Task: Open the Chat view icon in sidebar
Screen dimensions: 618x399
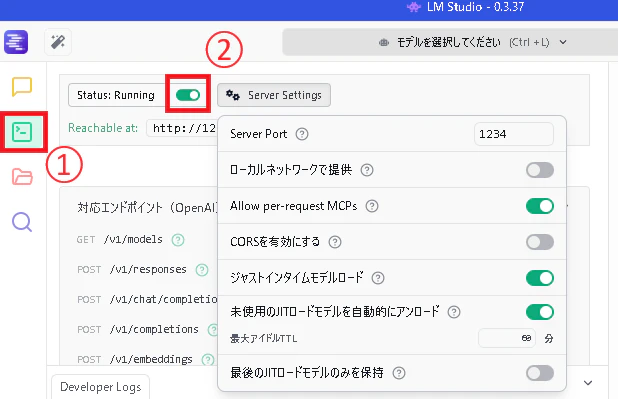Action: pyautogui.click(x=22, y=86)
